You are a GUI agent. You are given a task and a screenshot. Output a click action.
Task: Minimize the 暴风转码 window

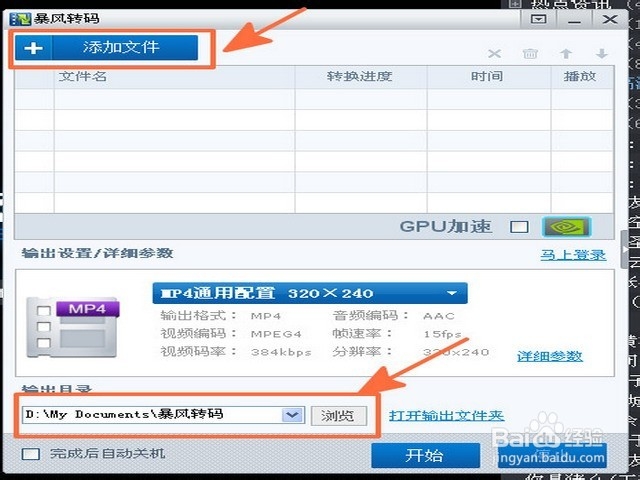(x=574, y=20)
